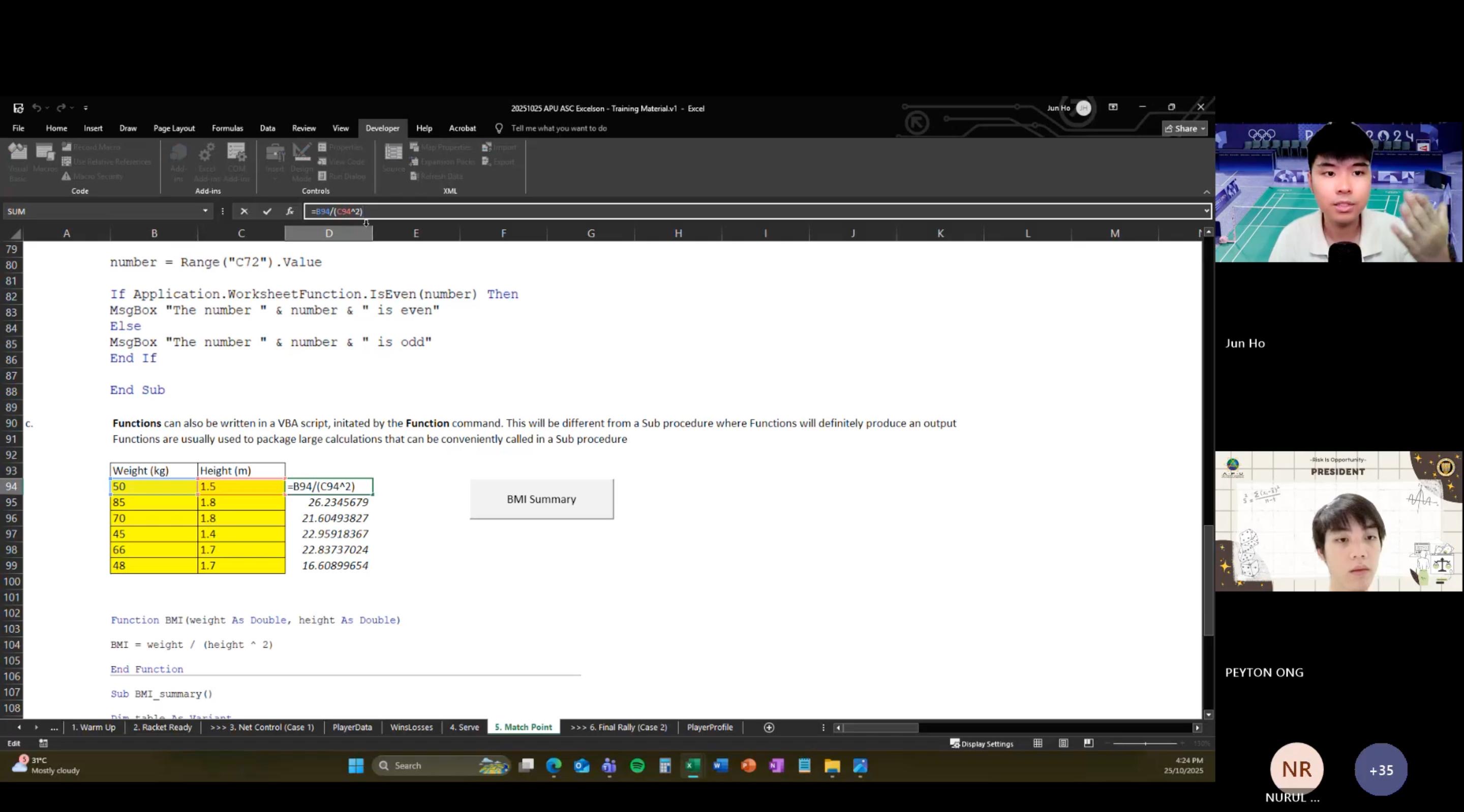
Task: Adjust the zoom slider in status bar
Action: (x=1145, y=743)
